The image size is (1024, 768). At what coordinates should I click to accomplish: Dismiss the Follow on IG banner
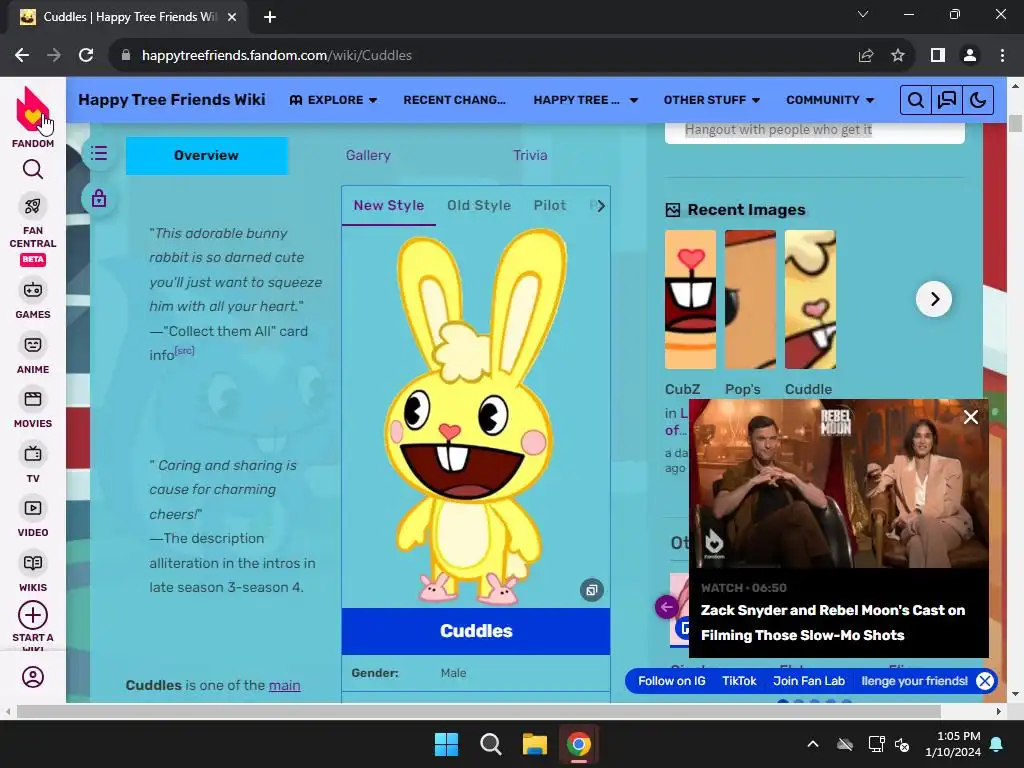tap(985, 681)
